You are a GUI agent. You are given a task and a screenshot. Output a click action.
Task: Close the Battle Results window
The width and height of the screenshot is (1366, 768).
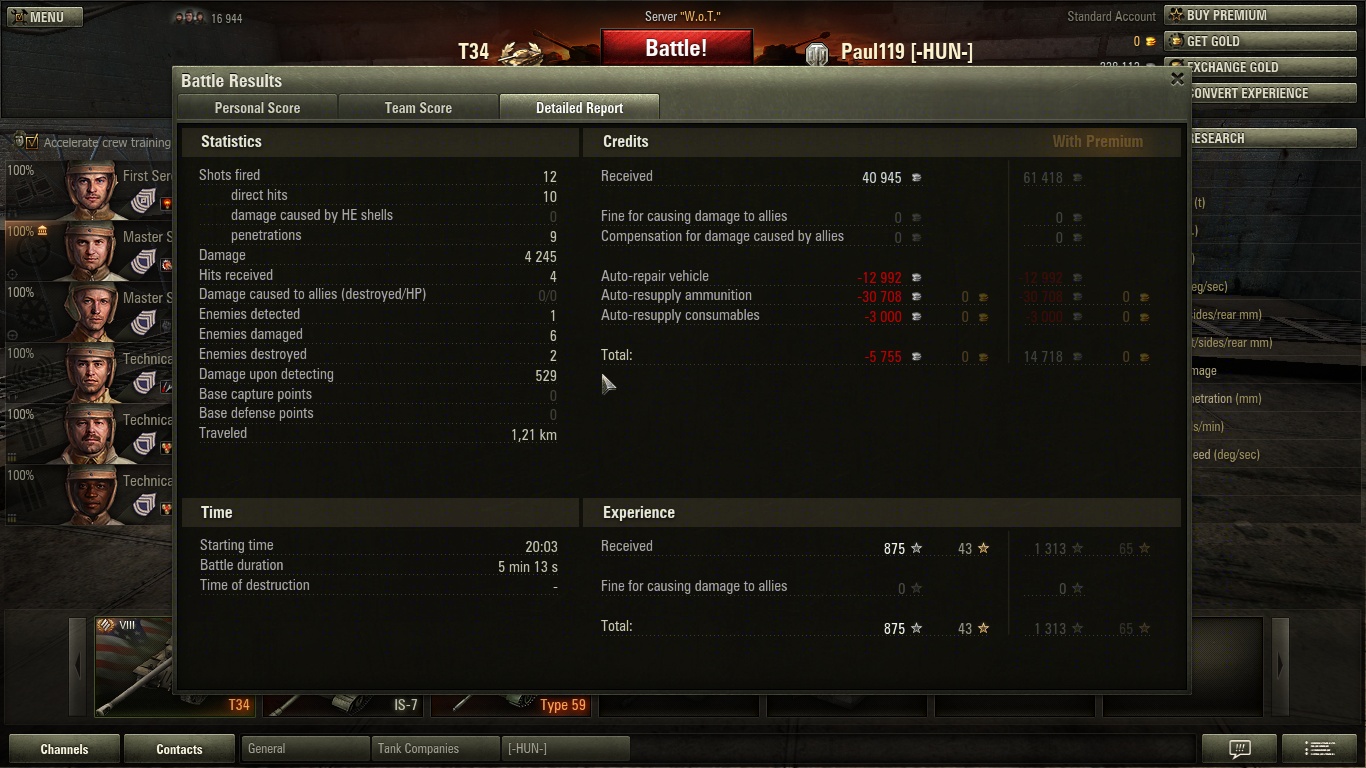pos(1177,79)
